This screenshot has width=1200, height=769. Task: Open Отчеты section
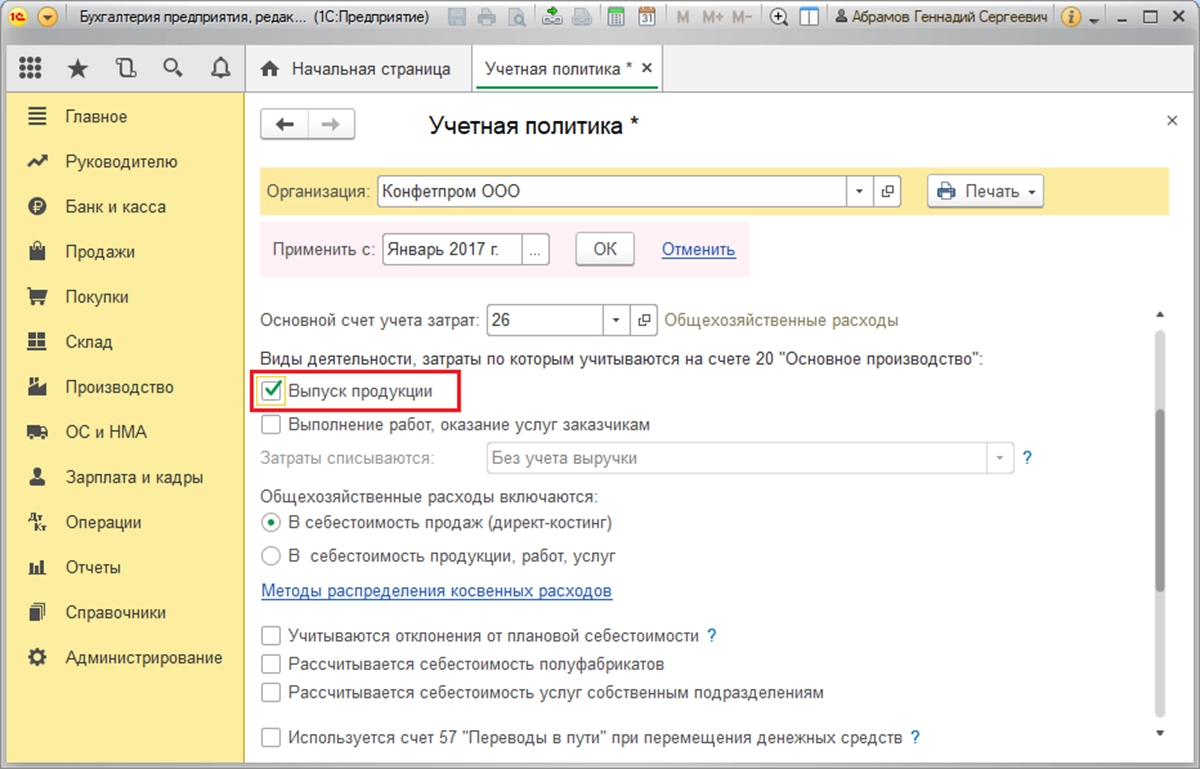pos(93,567)
